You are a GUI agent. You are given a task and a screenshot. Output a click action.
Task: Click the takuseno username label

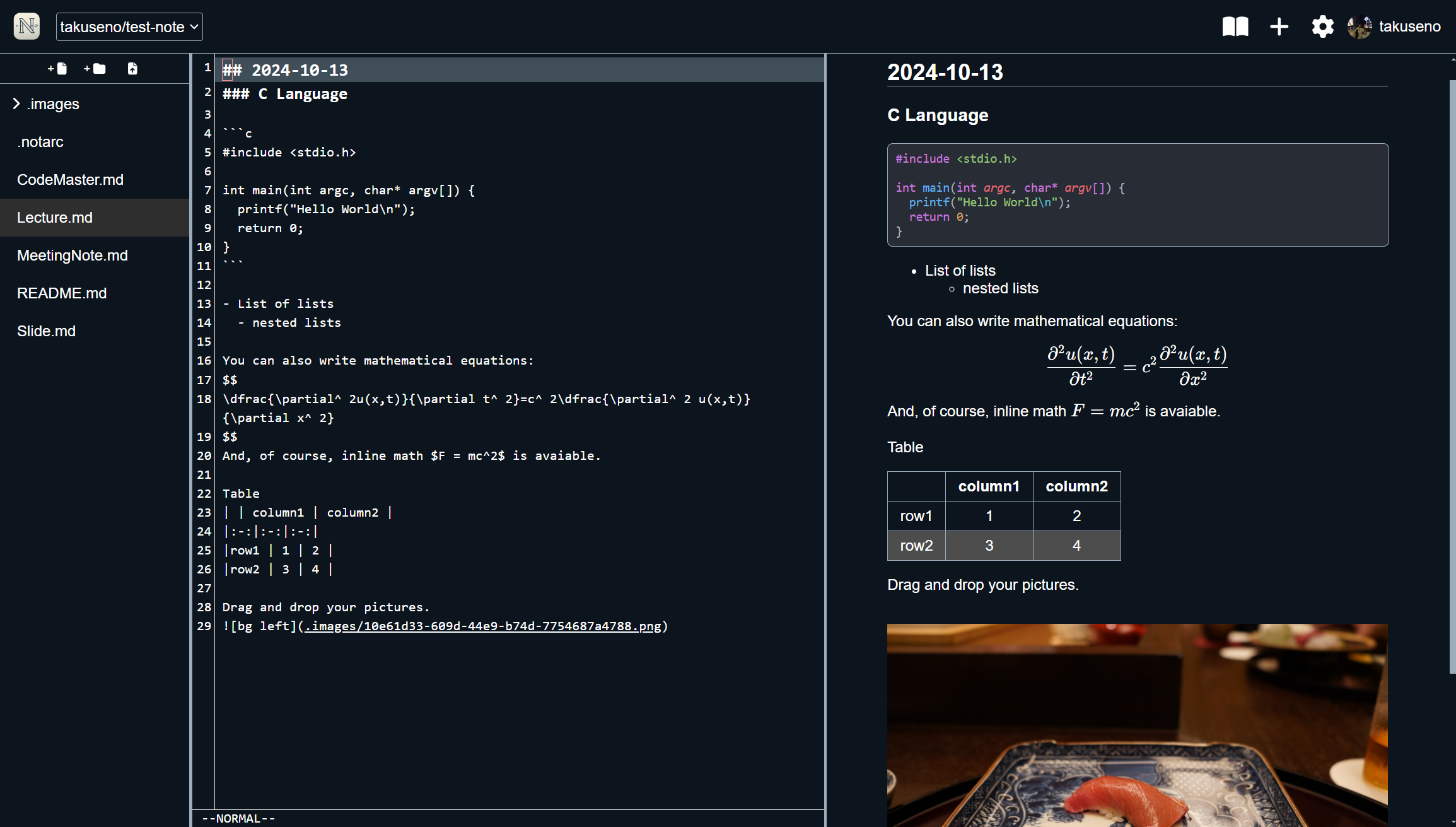coord(1409,26)
